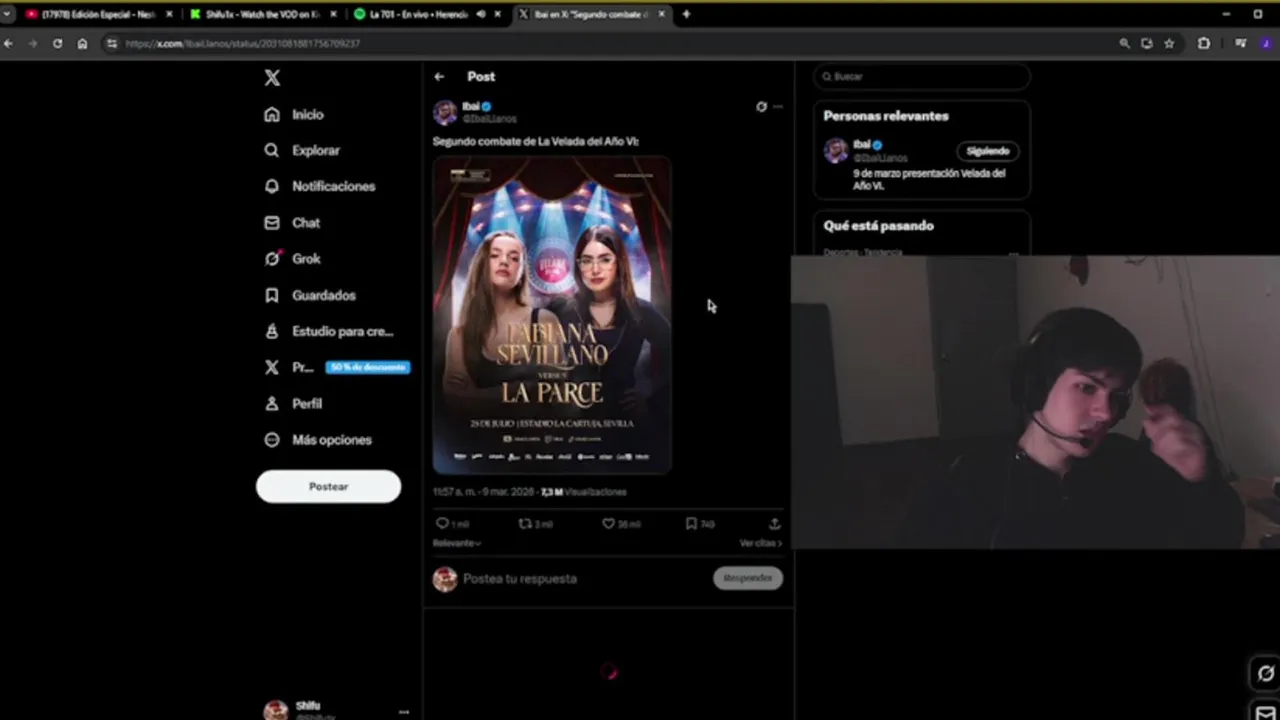Open Notificaciones in the sidebar
The height and width of the screenshot is (720, 1280).
tap(319, 187)
